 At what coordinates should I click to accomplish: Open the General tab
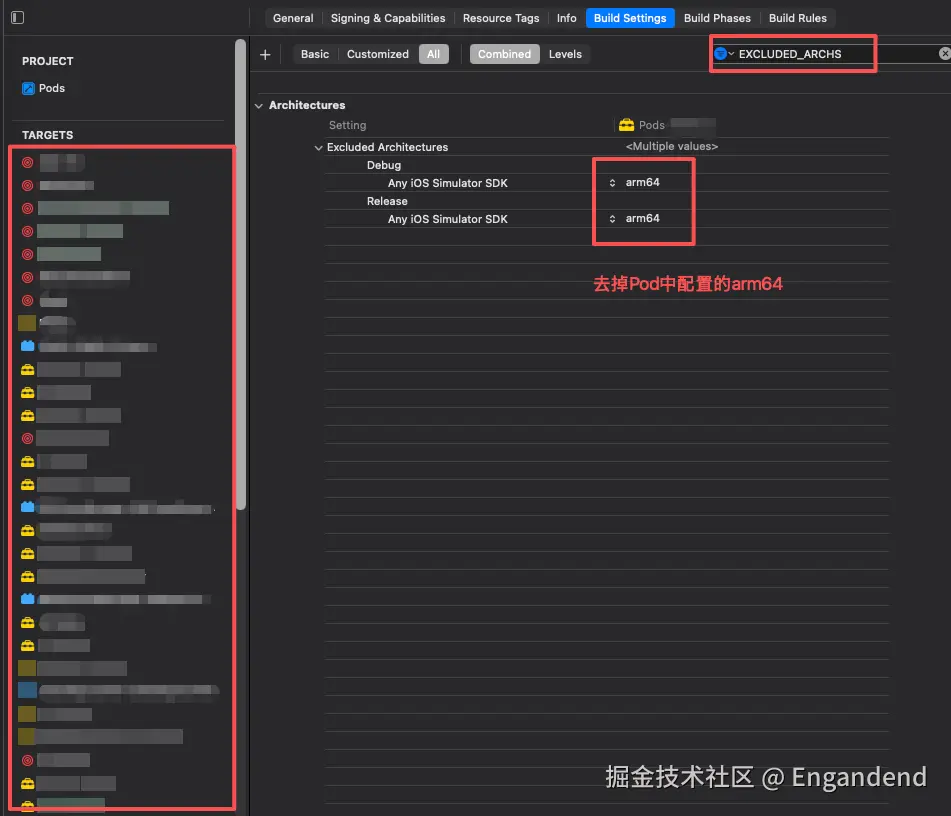point(293,18)
